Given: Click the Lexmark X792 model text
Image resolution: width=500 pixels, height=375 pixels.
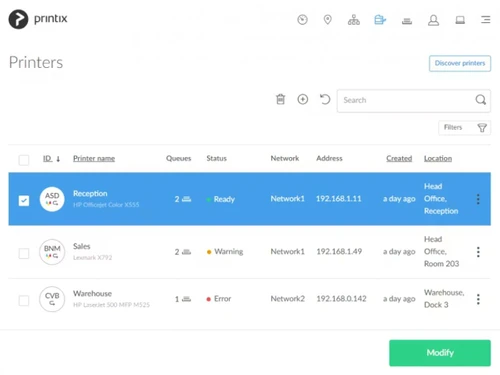Looking at the screenshot, I should (x=93, y=257).
